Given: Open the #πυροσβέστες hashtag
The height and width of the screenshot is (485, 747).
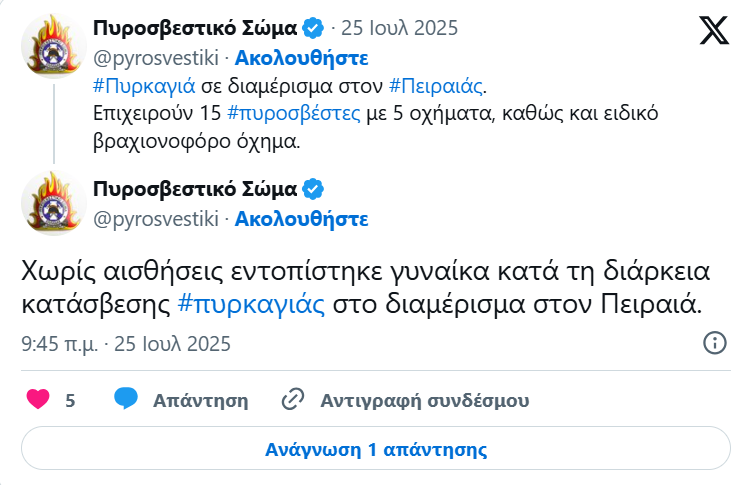Looking at the screenshot, I should [294, 114].
